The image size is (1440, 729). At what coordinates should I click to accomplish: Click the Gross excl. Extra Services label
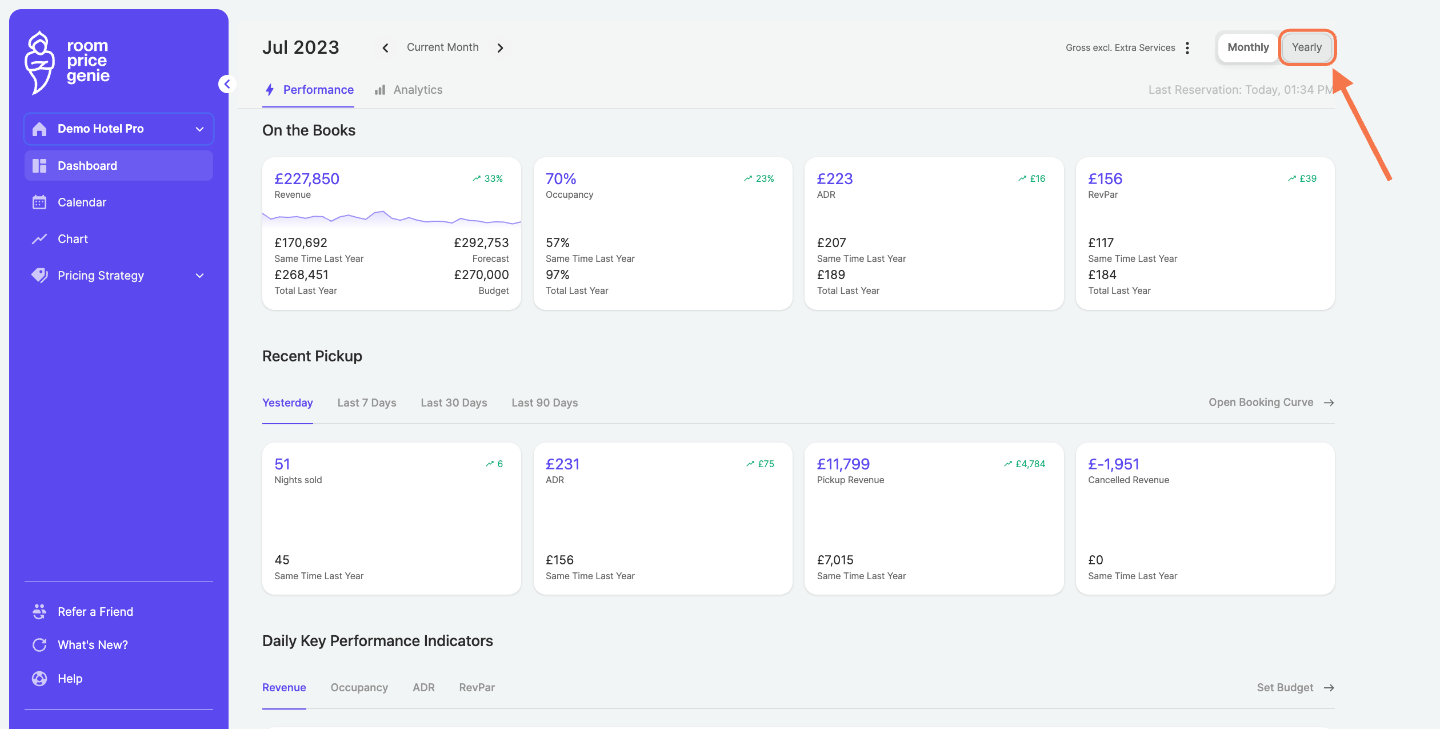[x=1121, y=48]
